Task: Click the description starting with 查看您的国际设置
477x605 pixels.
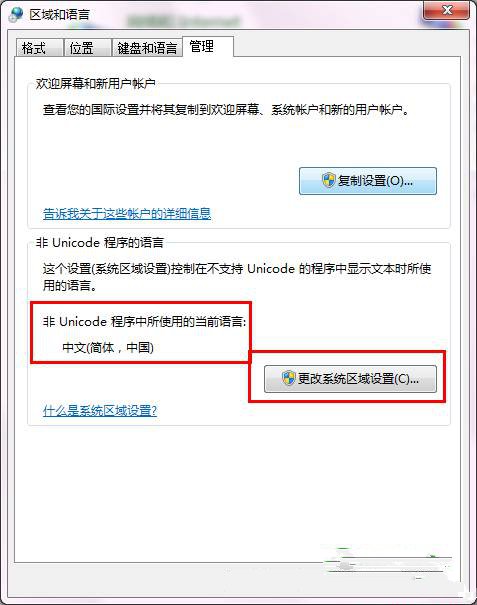Action: point(226,110)
